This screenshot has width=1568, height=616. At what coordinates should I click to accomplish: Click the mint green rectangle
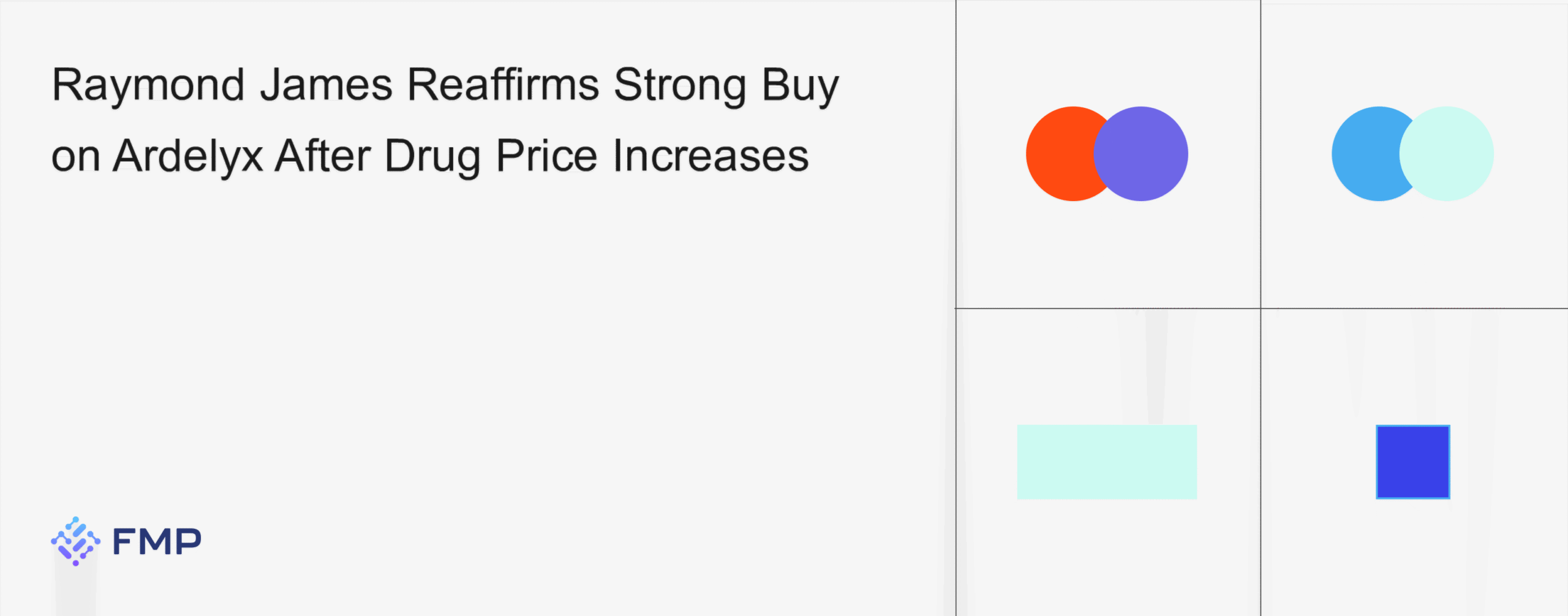click(1107, 462)
